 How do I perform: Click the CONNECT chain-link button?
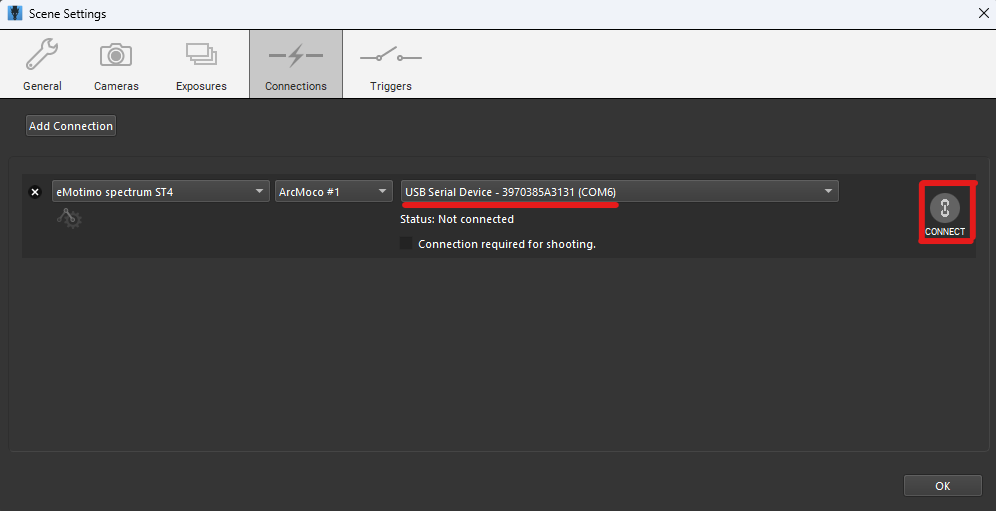pyautogui.click(x=945, y=214)
